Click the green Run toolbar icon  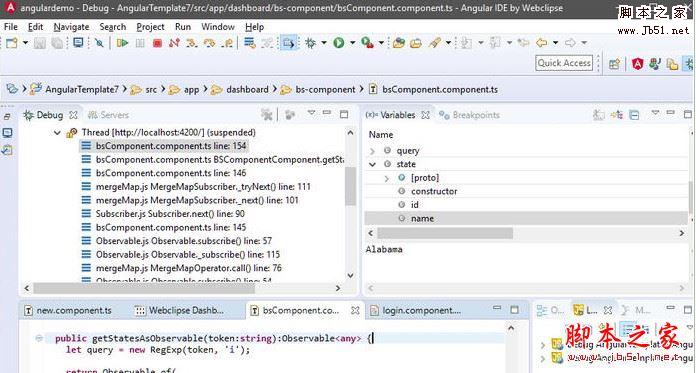coord(339,43)
